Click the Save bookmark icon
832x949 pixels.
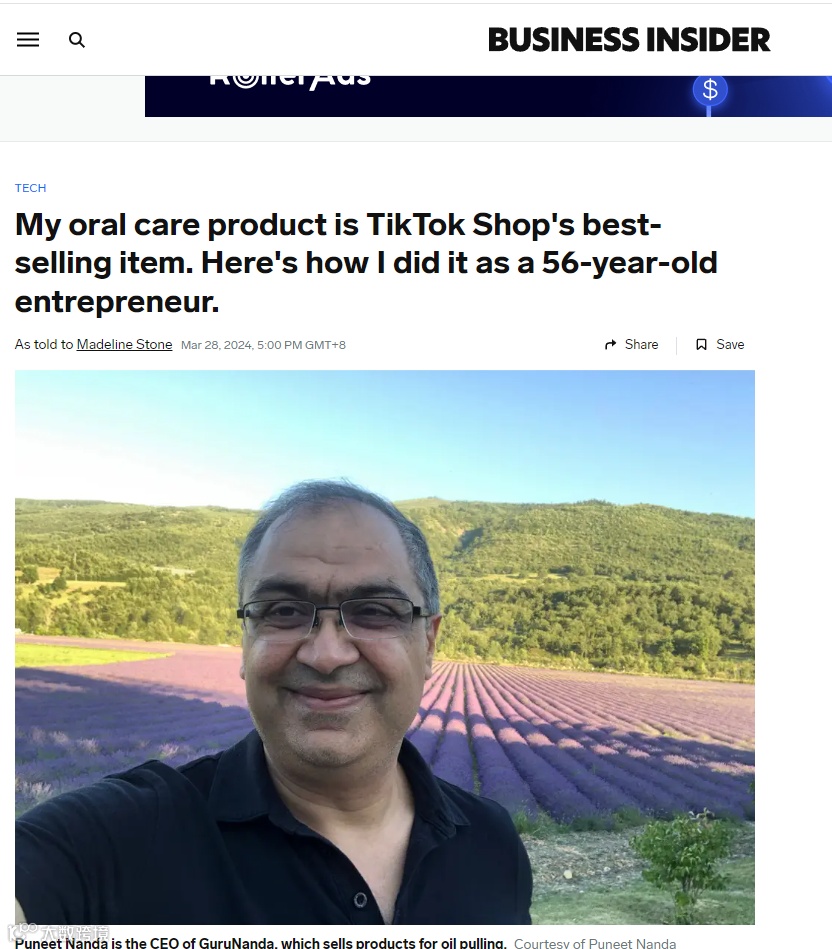pos(701,344)
